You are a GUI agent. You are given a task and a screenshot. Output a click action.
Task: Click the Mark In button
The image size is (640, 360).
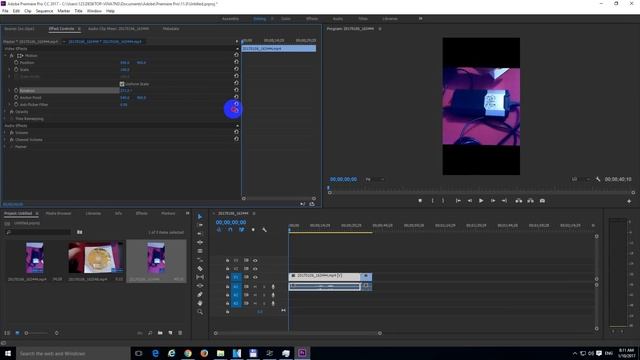coord(432,201)
